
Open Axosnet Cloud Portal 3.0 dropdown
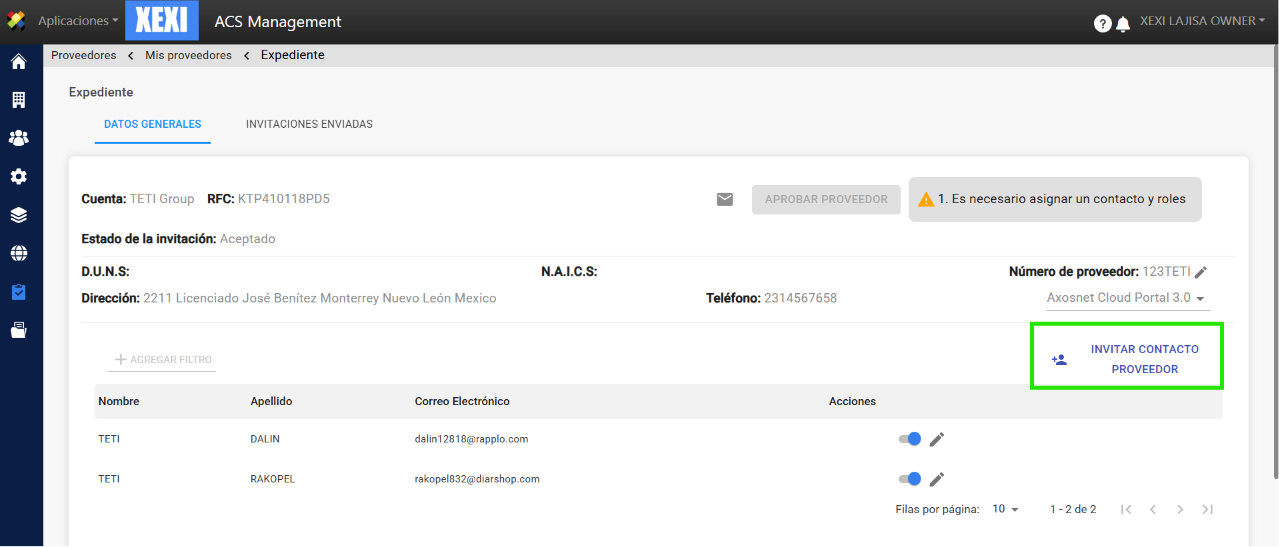pyautogui.click(x=1126, y=298)
